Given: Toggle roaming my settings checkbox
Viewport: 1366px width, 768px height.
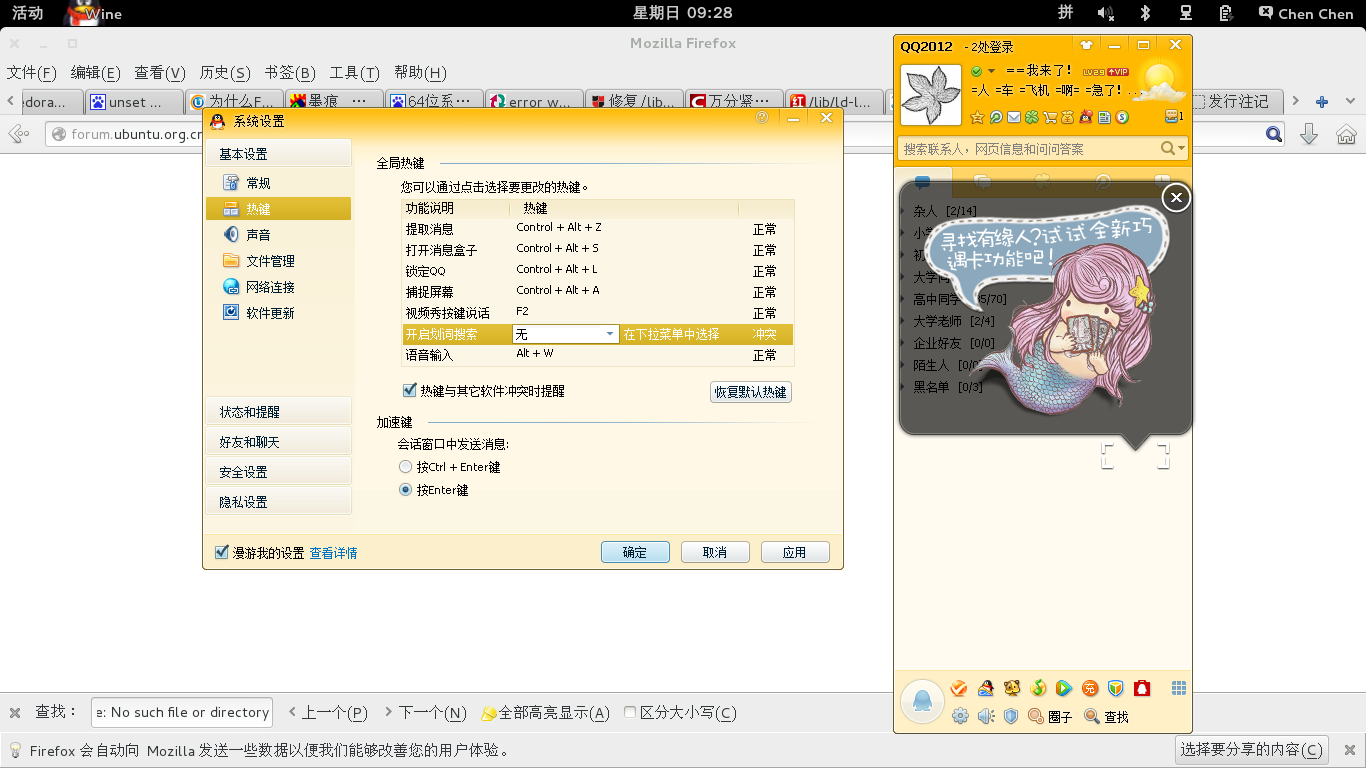Looking at the screenshot, I should pyautogui.click(x=222, y=552).
